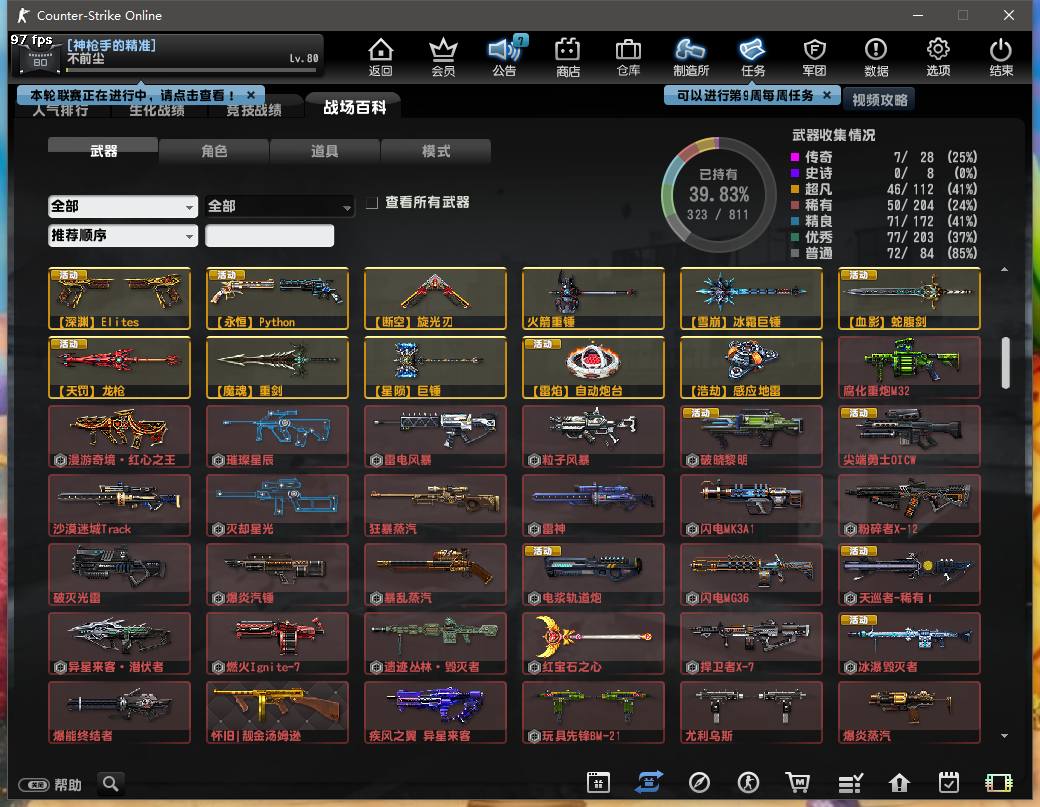Click the 超凡 orange rarity swatch

(x=795, y=189)
